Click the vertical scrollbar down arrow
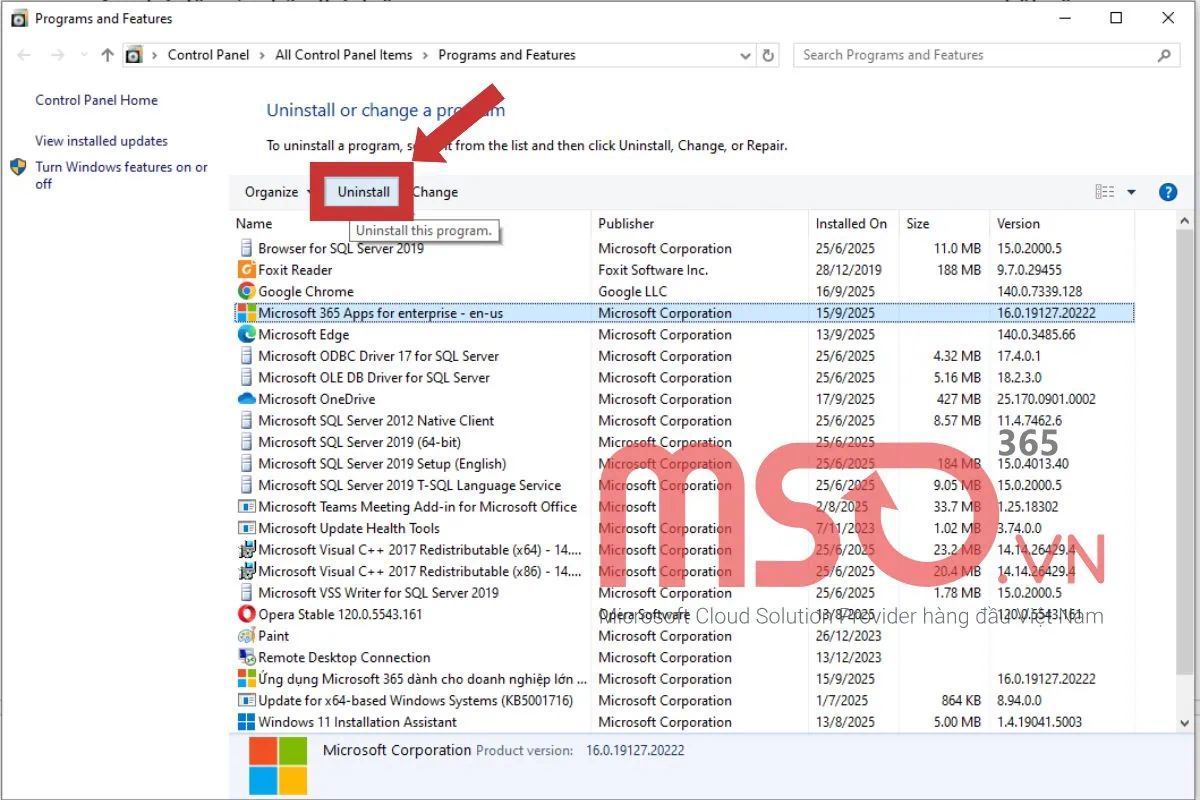The height and width of the screenshot is (800, 1200). click(x=1185, y=723)
